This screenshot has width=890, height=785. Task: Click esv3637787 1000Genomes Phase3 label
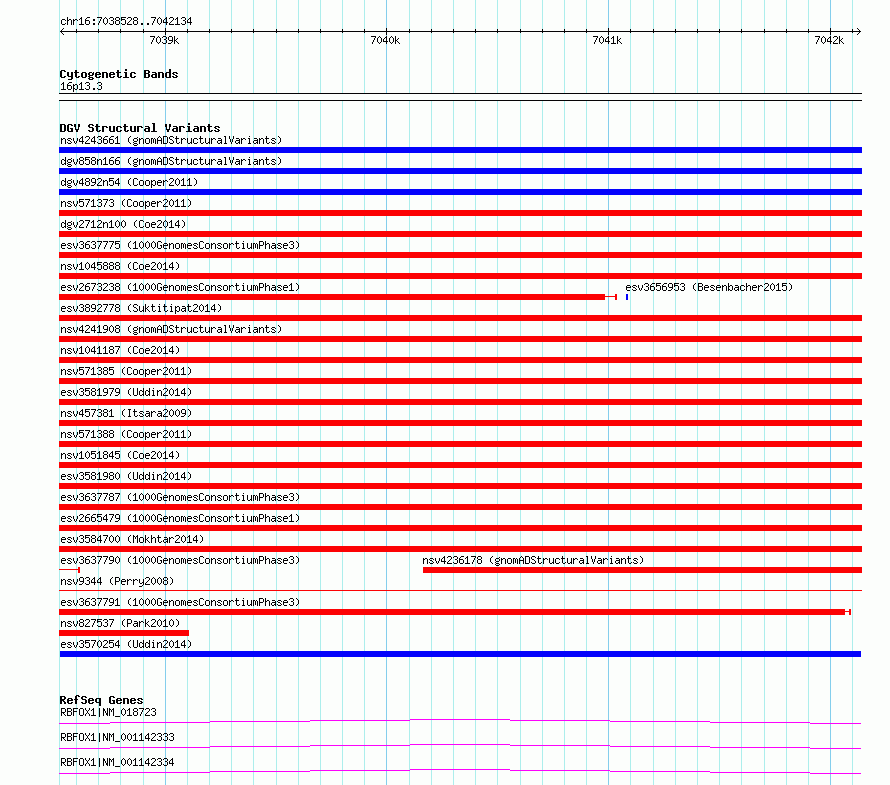(x=180, y=497)
